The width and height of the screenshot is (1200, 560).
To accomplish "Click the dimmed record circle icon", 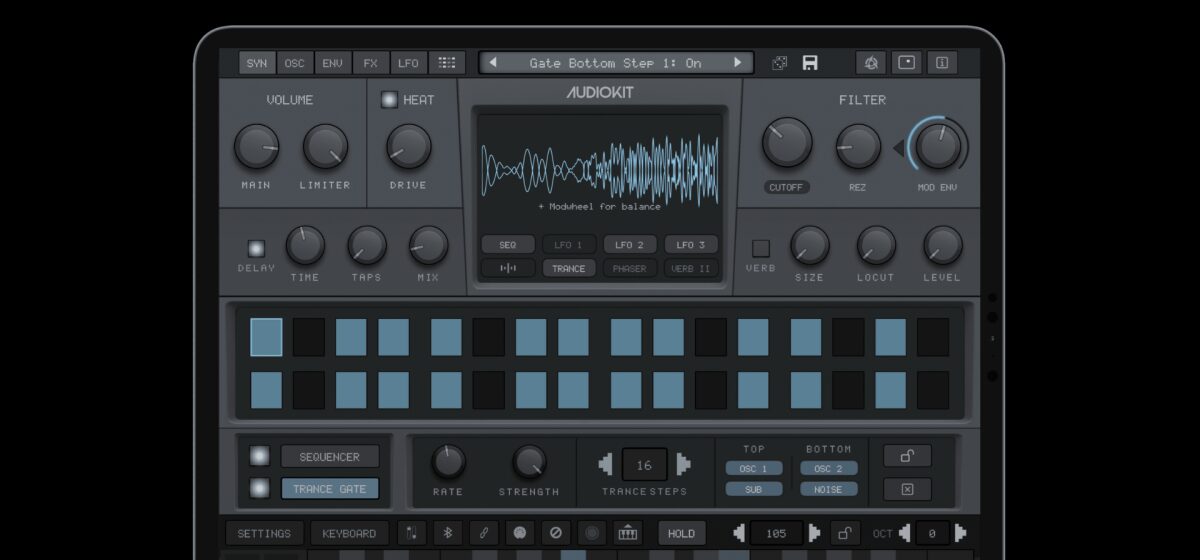I will pos(591,533).
